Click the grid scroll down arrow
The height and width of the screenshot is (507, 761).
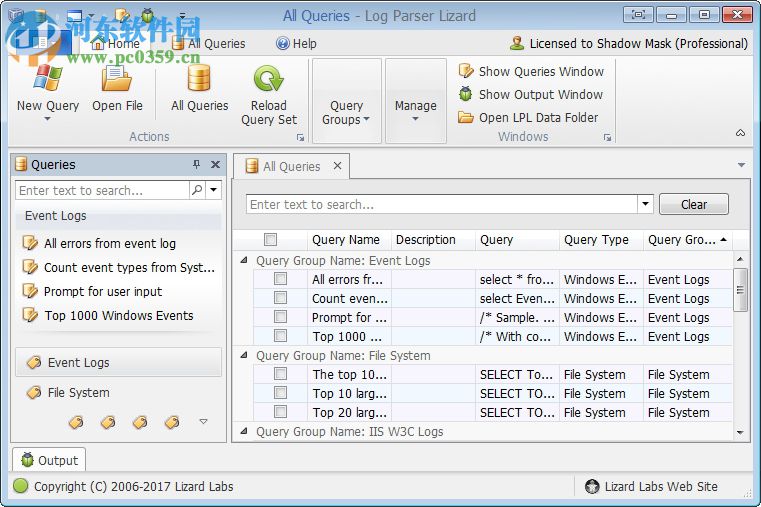click(x=740, y=432)
